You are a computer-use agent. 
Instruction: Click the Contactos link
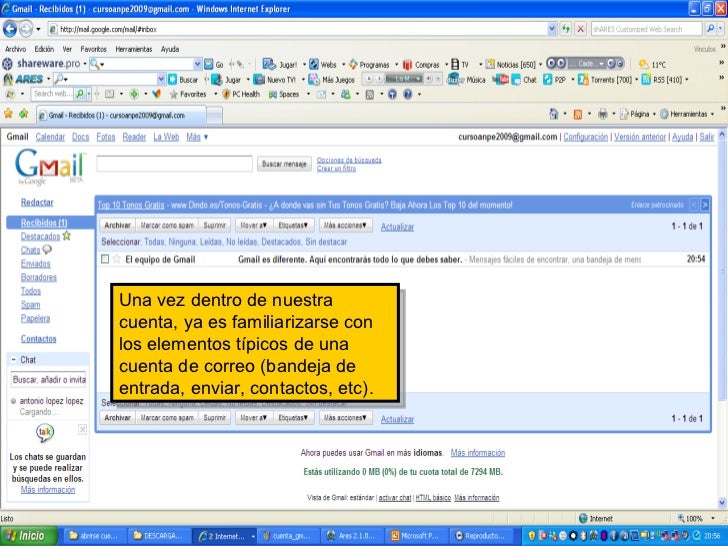click(39, 339)
